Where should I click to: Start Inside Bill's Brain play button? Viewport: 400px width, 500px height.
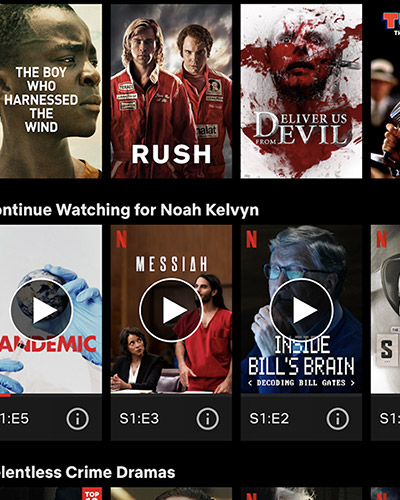coord(301,310)
